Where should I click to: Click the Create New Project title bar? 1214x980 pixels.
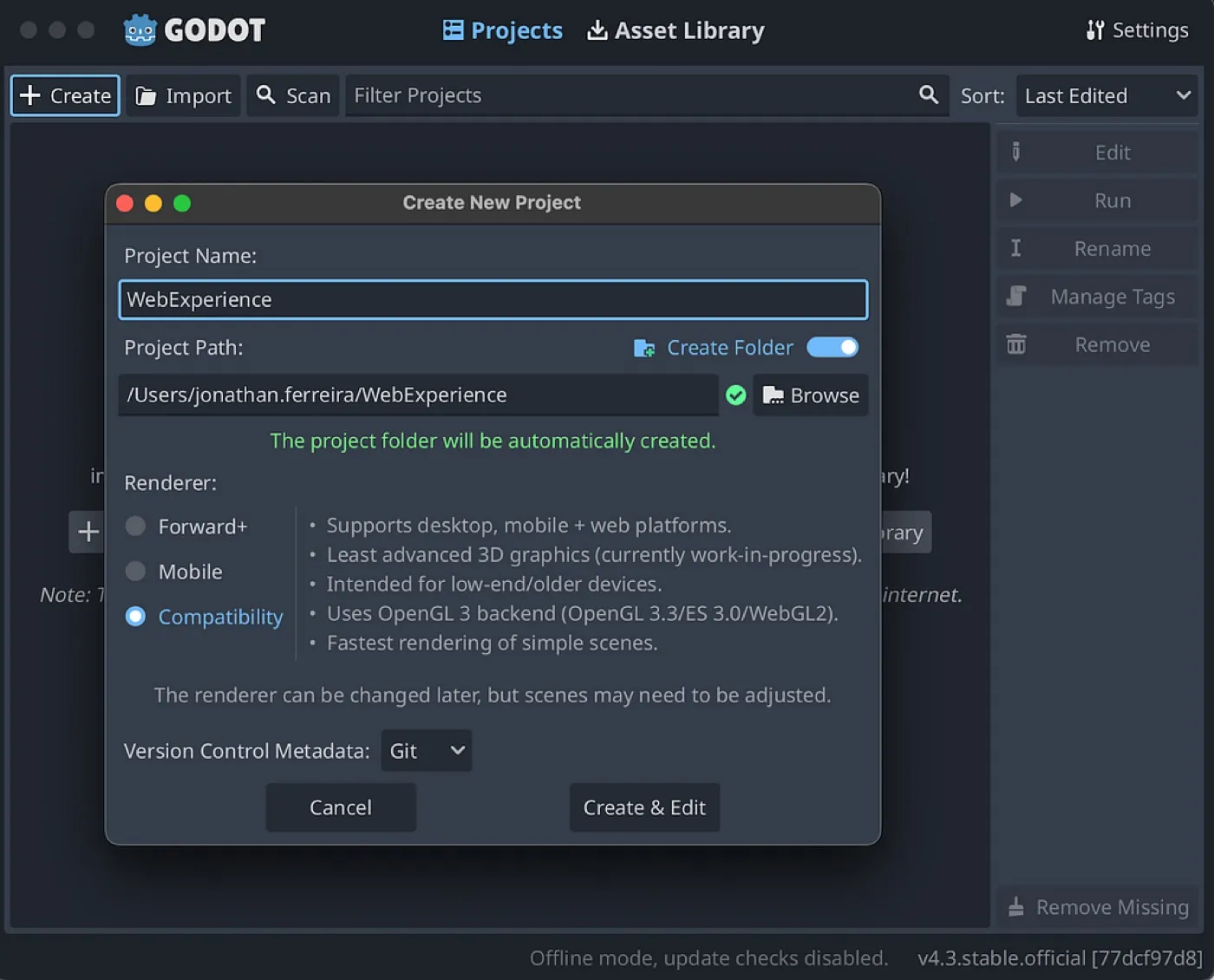coord(493,203)
